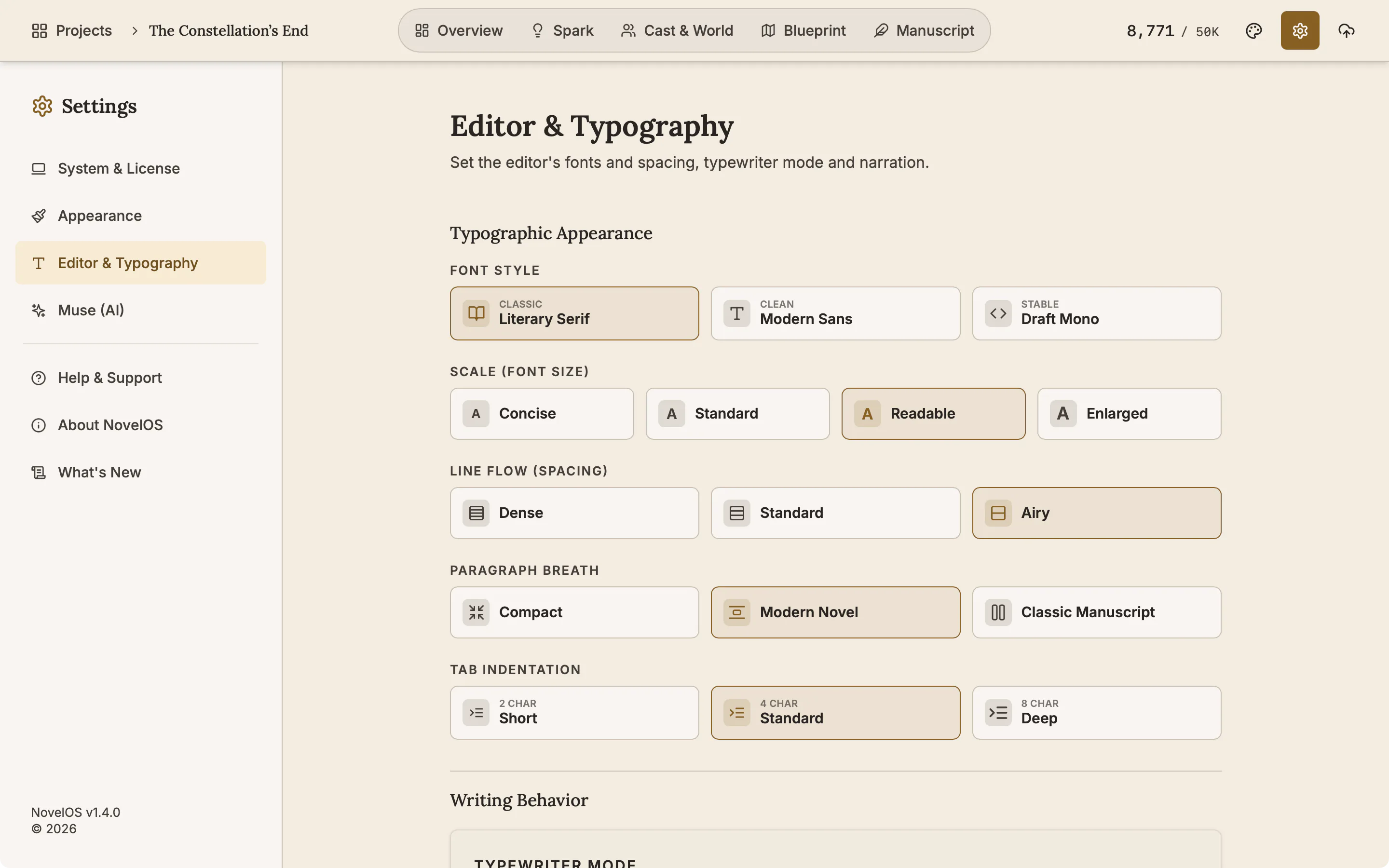
Task: Click the small A icon on Concise
Action: point(476,413)
